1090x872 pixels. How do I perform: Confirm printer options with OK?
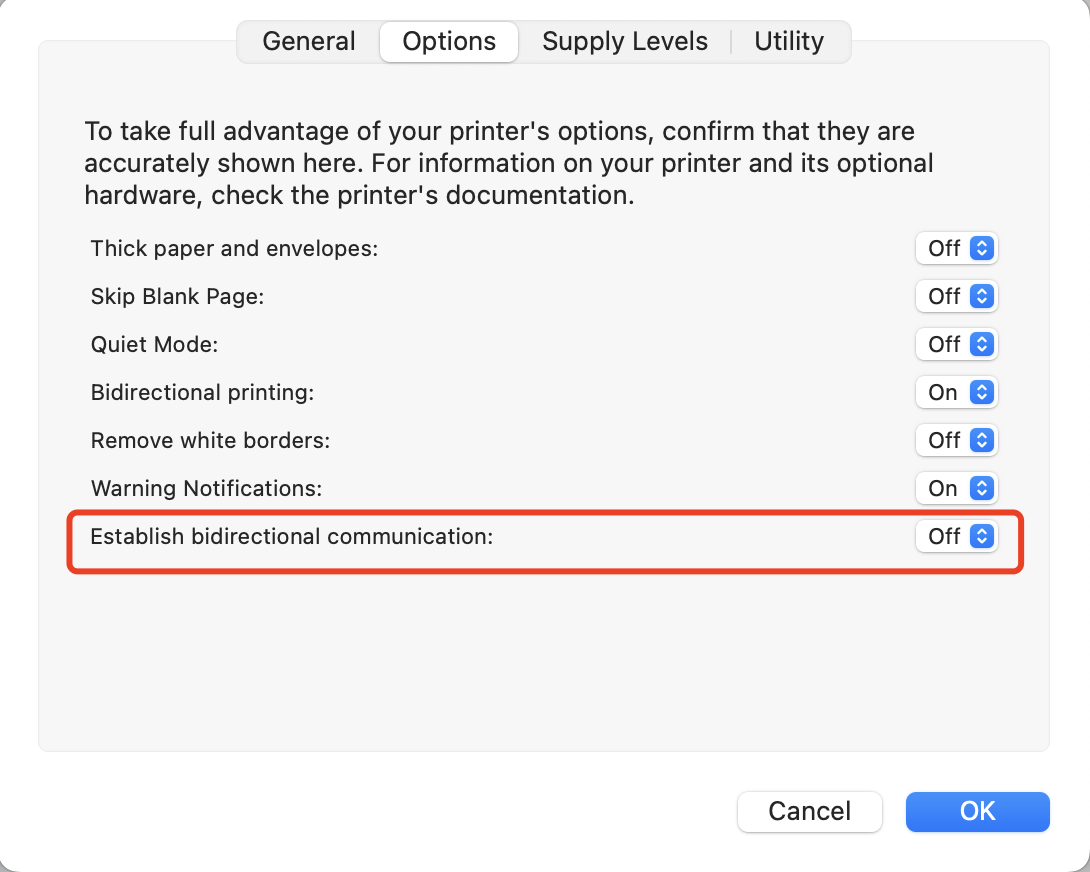click(977, 811)
